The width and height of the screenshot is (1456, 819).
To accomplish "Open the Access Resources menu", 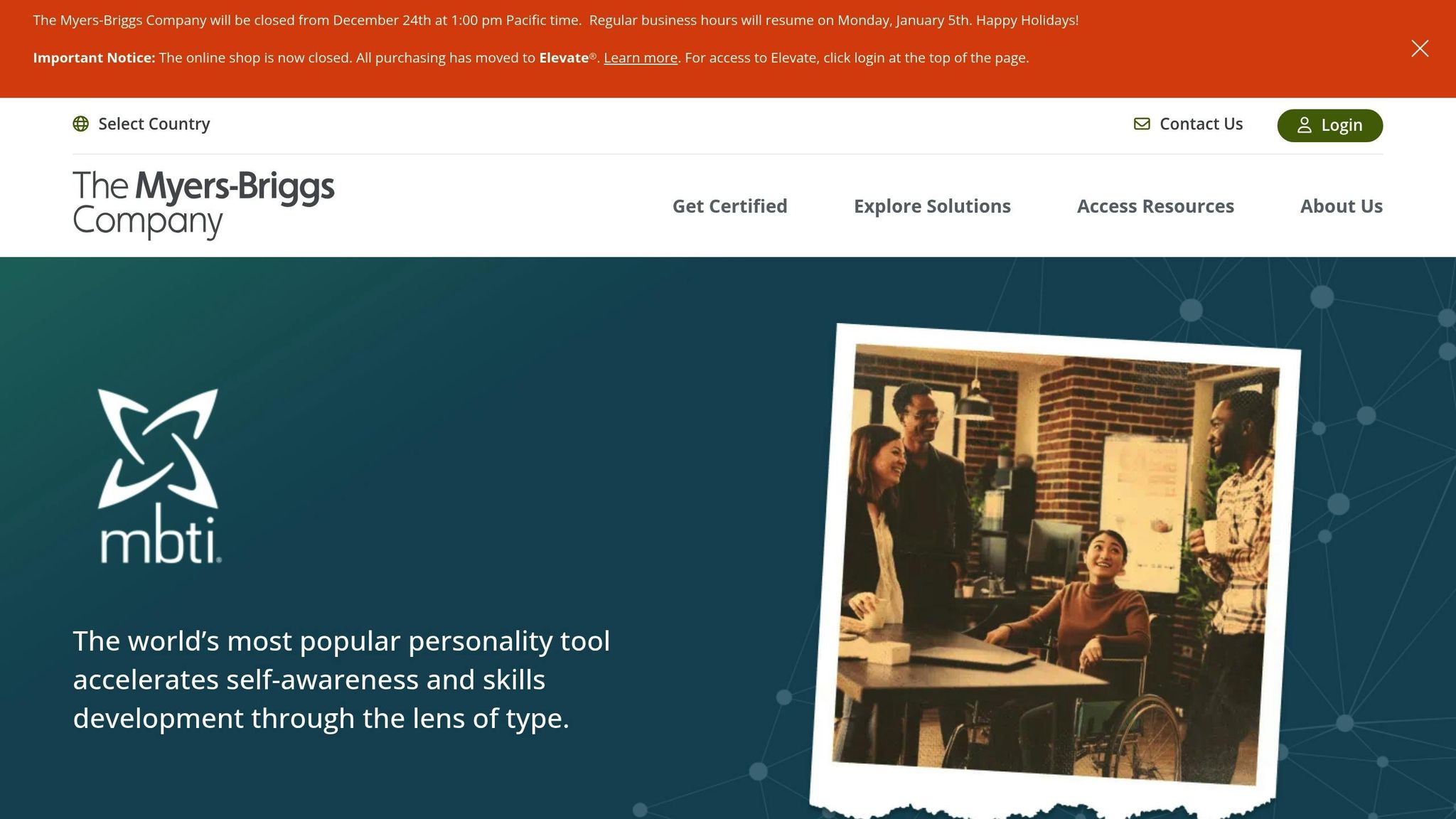I will pyautogui.click(x=1155, y=206).
